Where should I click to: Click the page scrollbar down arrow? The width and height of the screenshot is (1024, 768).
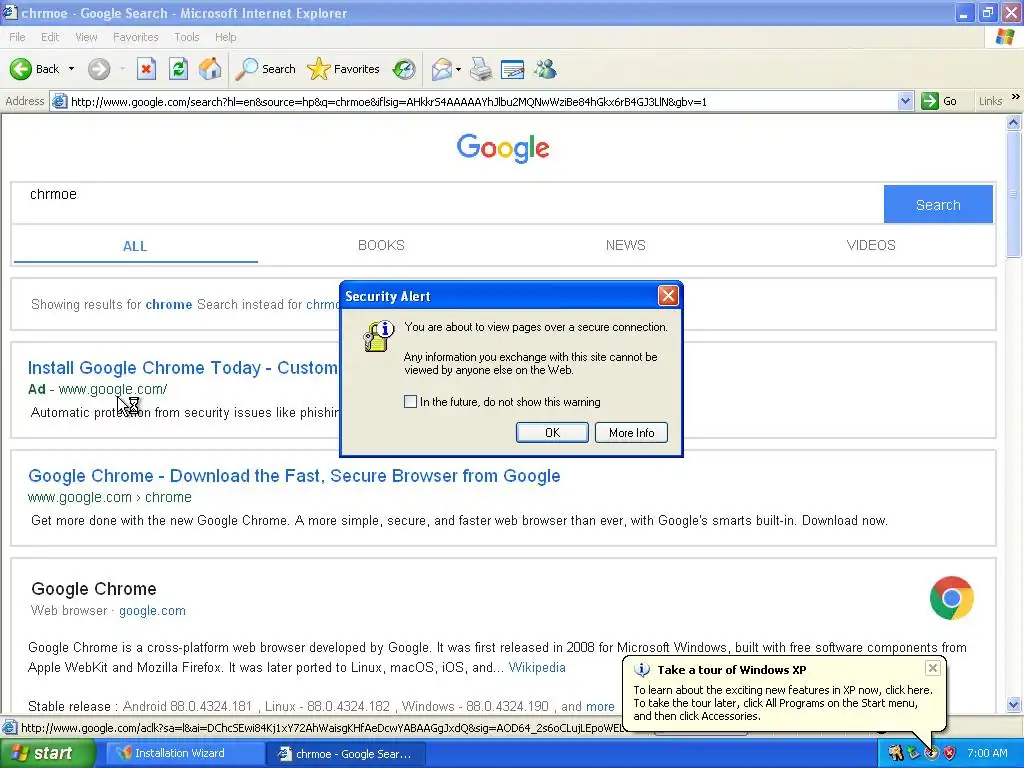pos(1014,704)
